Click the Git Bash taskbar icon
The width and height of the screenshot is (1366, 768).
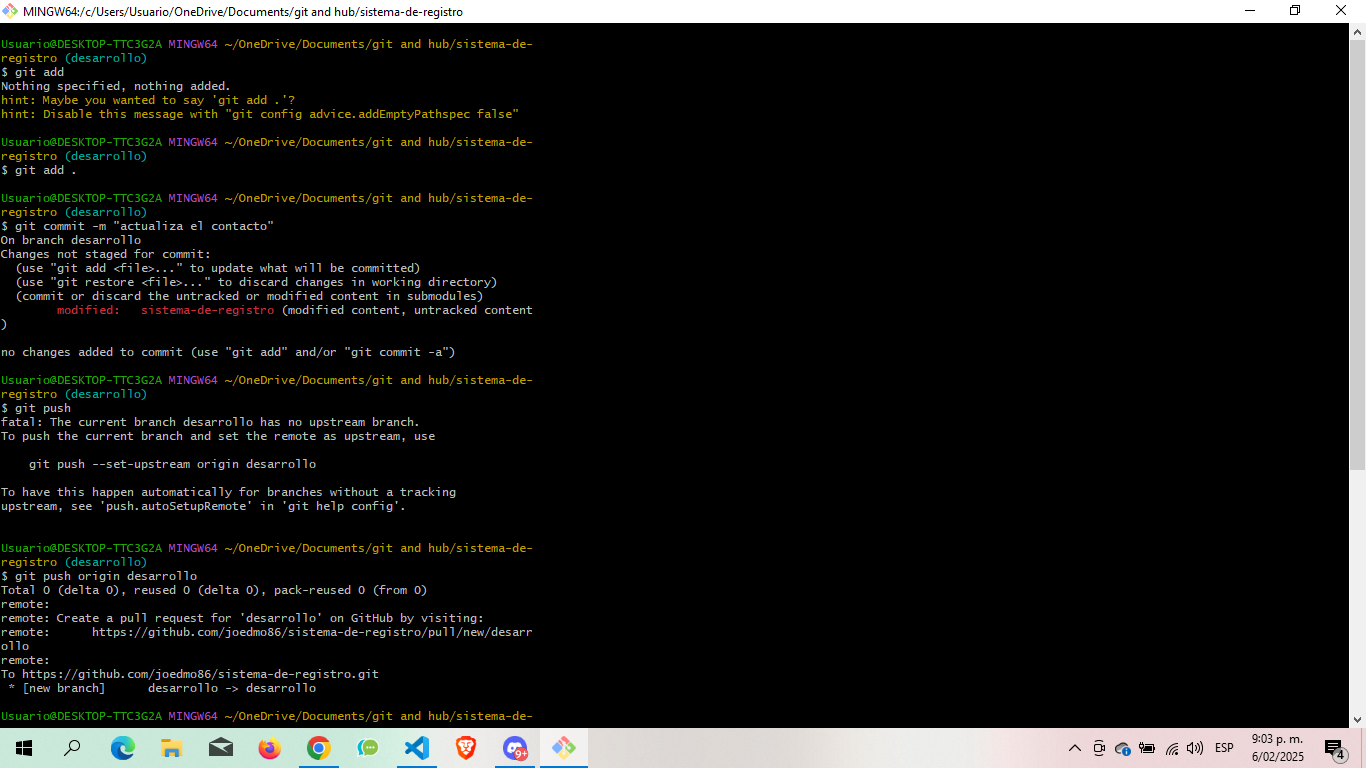click(x=564, y=748)
